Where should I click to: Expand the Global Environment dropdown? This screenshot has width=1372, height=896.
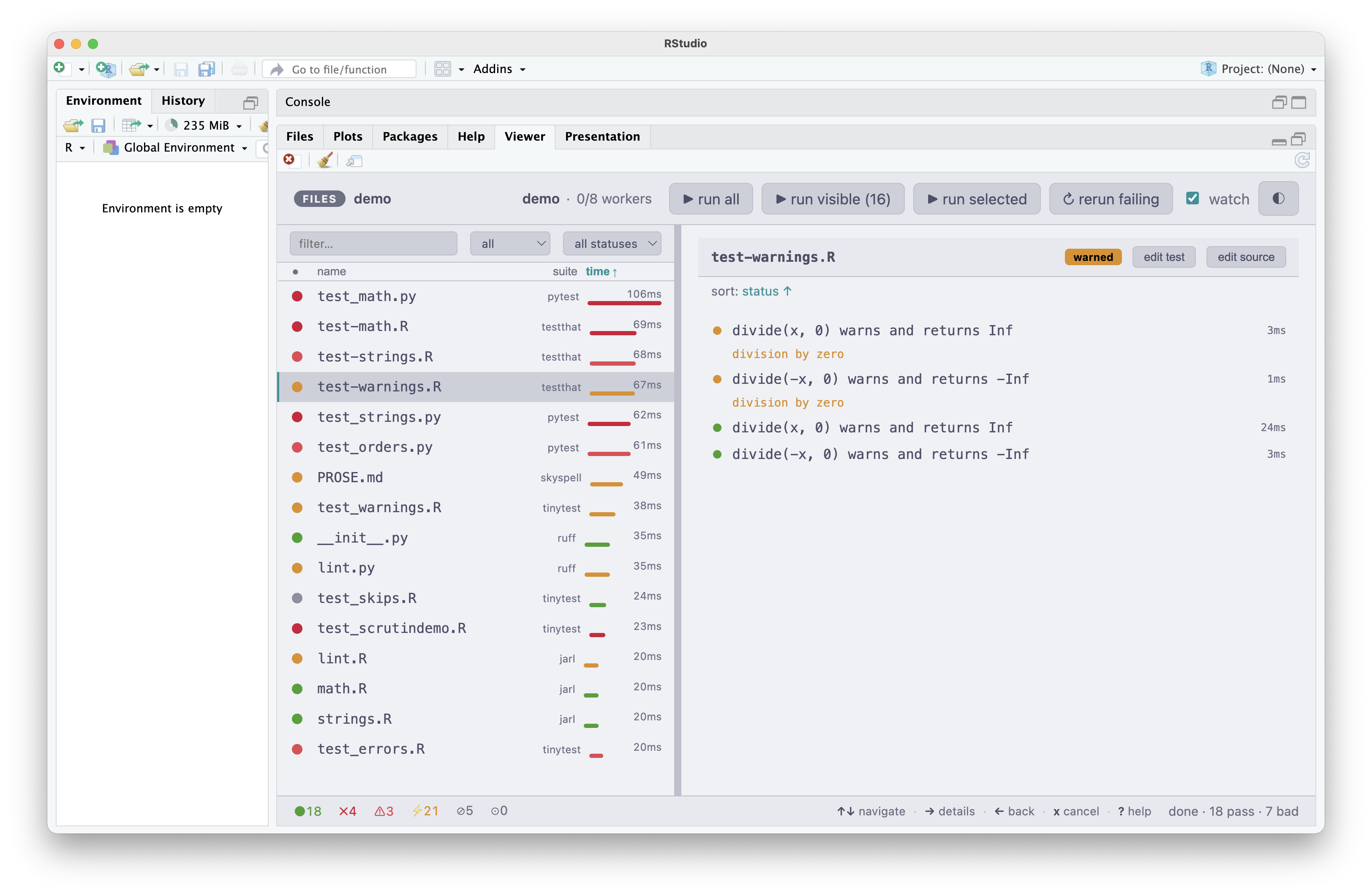coord(176,147)
